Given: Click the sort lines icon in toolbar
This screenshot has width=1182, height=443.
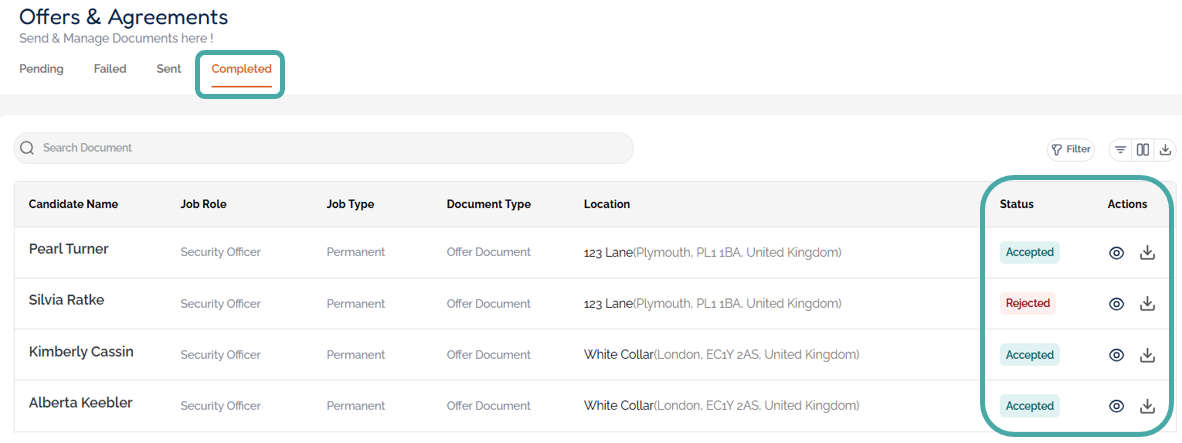Looking at the screenshot, I should [1121, 150].
